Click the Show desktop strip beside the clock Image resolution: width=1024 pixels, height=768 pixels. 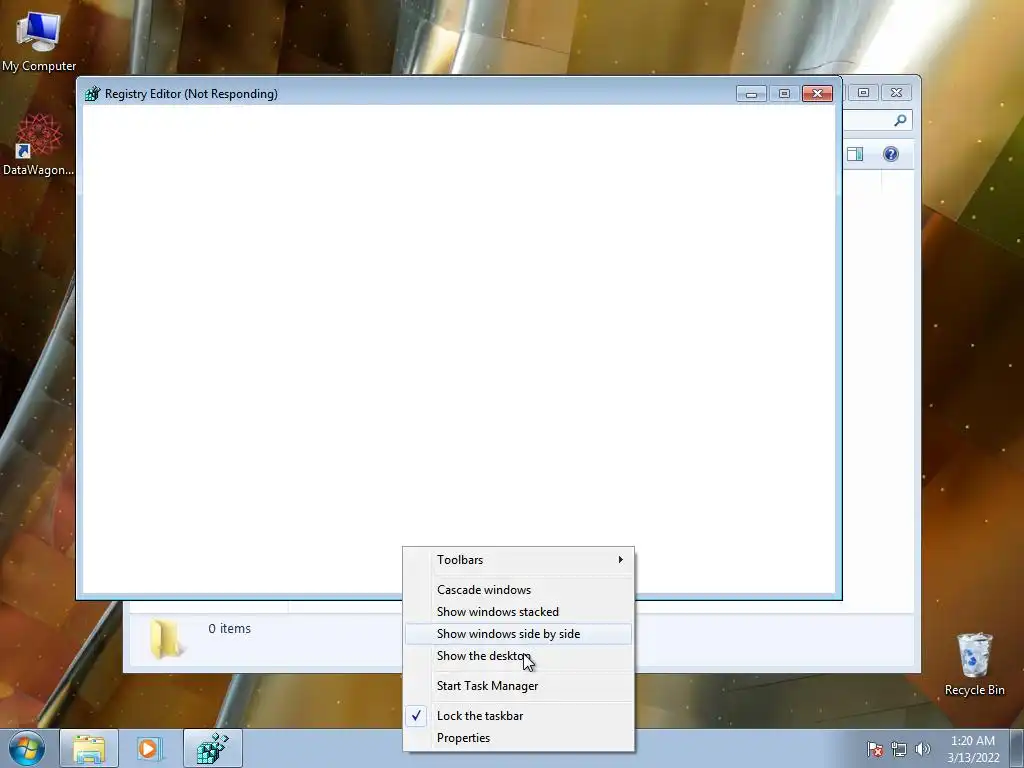pyautogui.click(x=1017, y=748)
